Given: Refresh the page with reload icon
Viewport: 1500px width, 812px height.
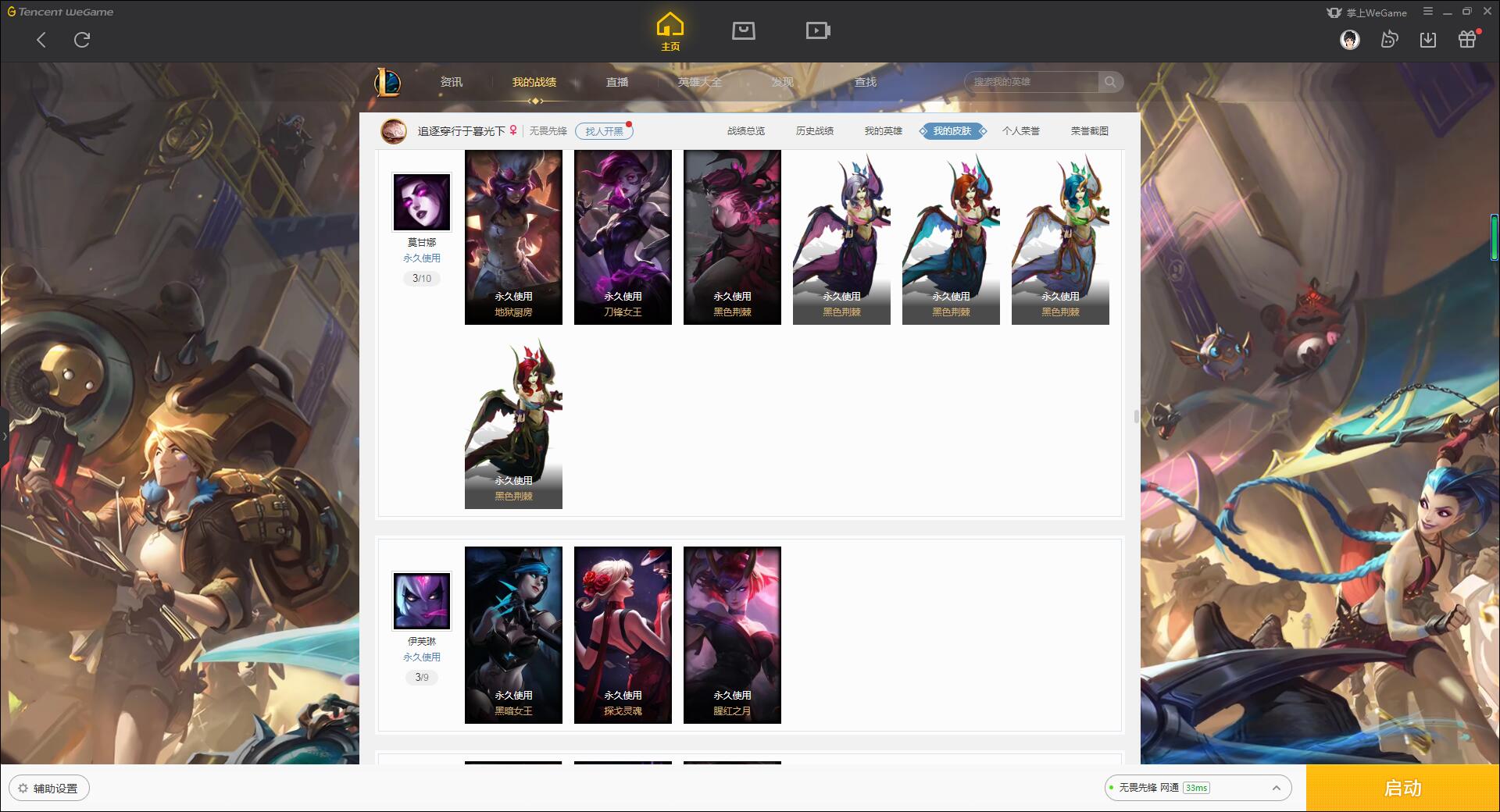Looking at the screenshot, I should (82, 40).
